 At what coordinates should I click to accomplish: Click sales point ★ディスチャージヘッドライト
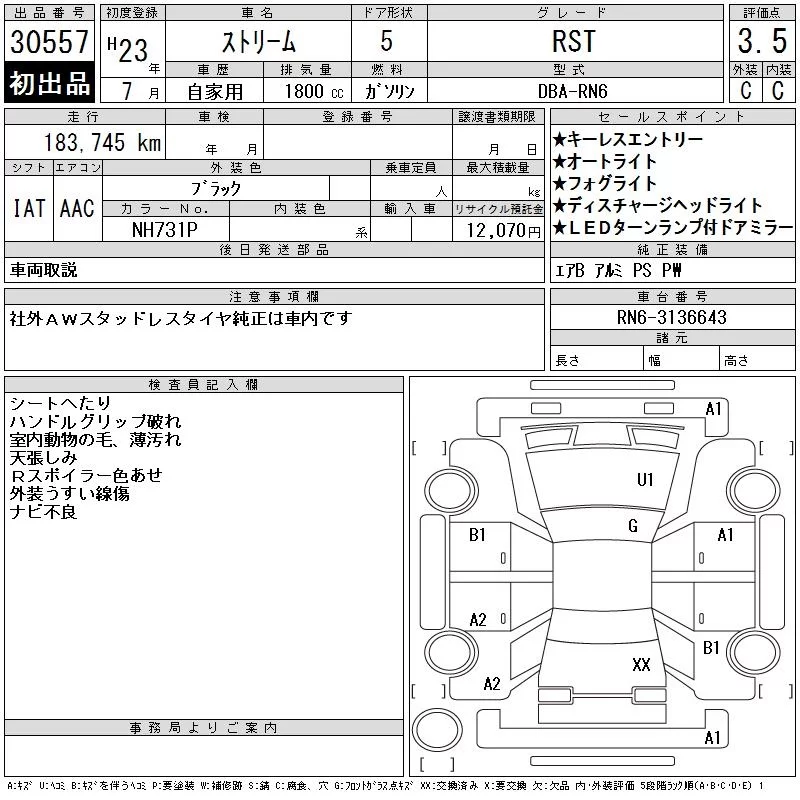658,205
